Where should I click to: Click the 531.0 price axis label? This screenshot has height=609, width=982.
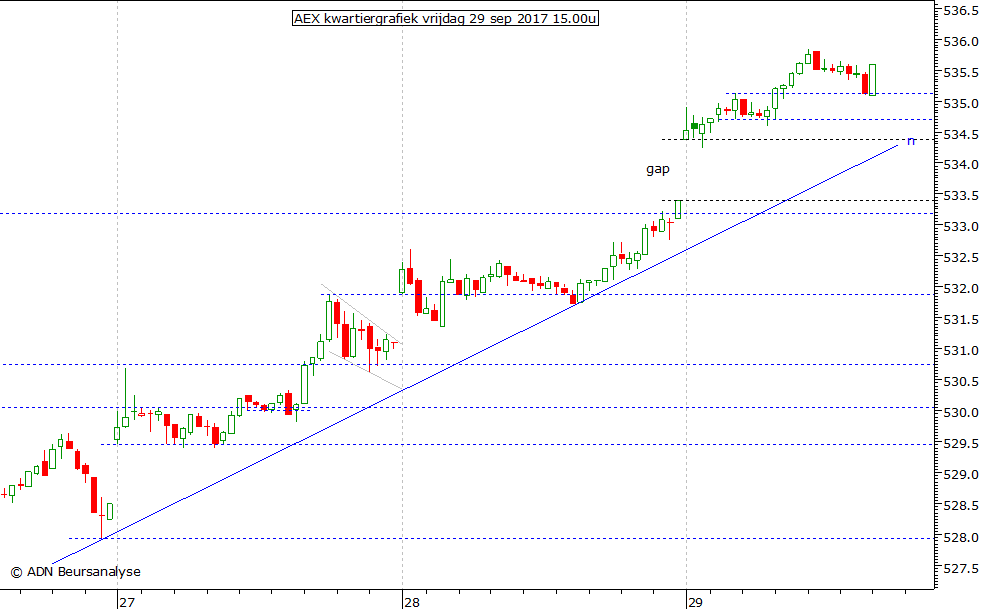coord(961,351)
